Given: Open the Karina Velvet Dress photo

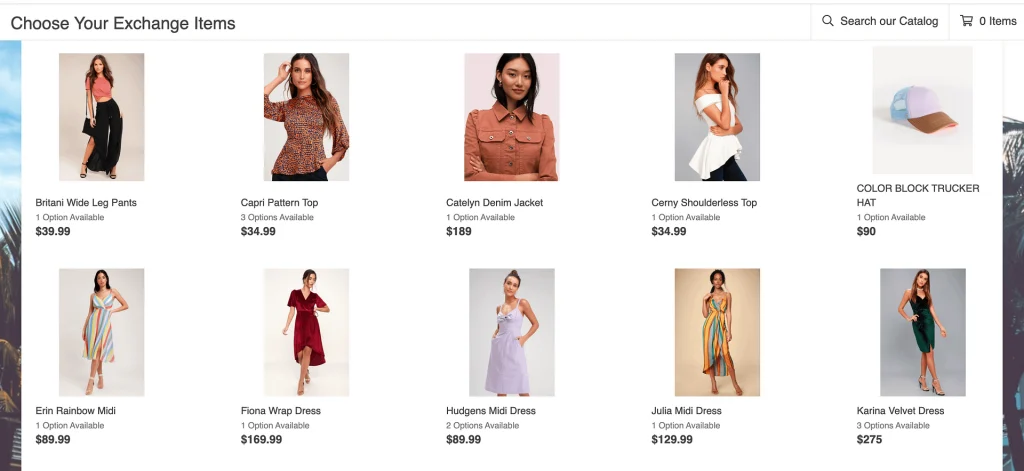Looking at the screenshot, I should [x=922, y=332].
